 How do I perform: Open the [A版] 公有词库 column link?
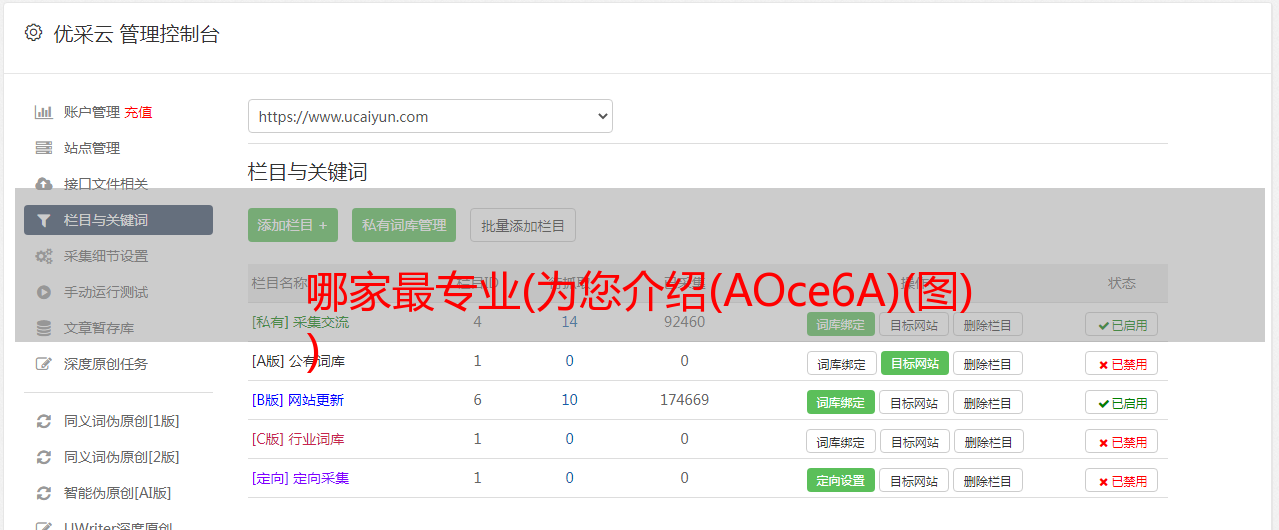pos(298,361)
